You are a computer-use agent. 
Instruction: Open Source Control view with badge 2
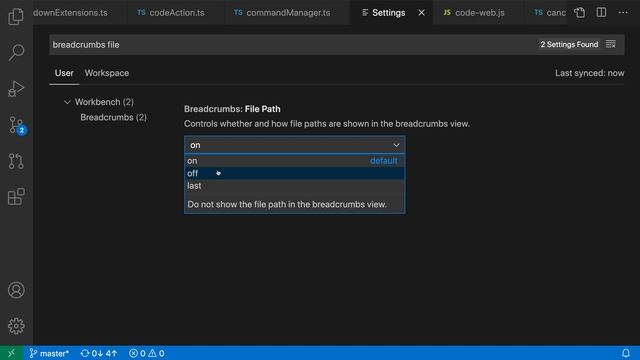pos(17,125)
